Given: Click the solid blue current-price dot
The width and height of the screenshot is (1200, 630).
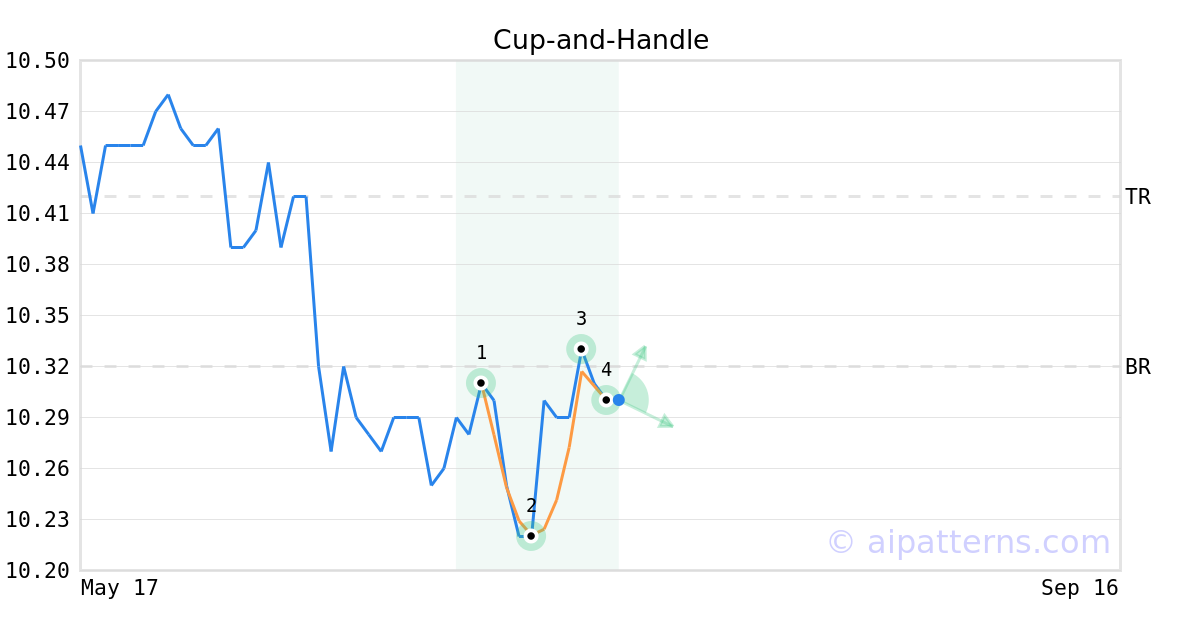Looking at the screenshot, I should point(619,400).
